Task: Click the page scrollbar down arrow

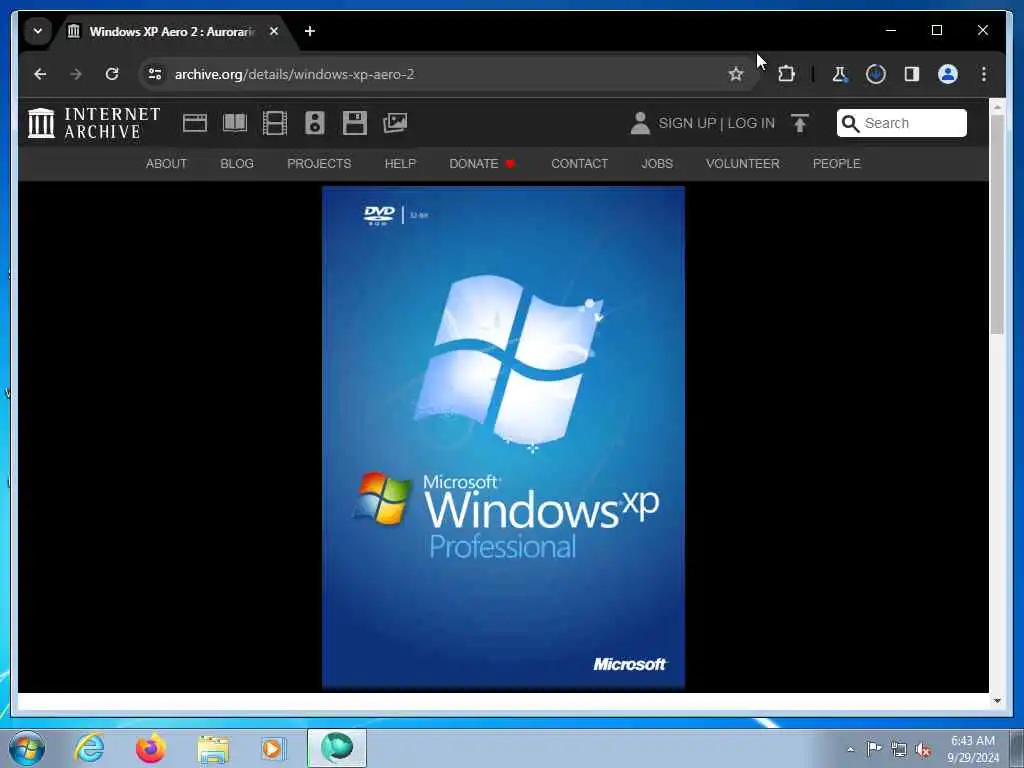Action: pos(997,700)
